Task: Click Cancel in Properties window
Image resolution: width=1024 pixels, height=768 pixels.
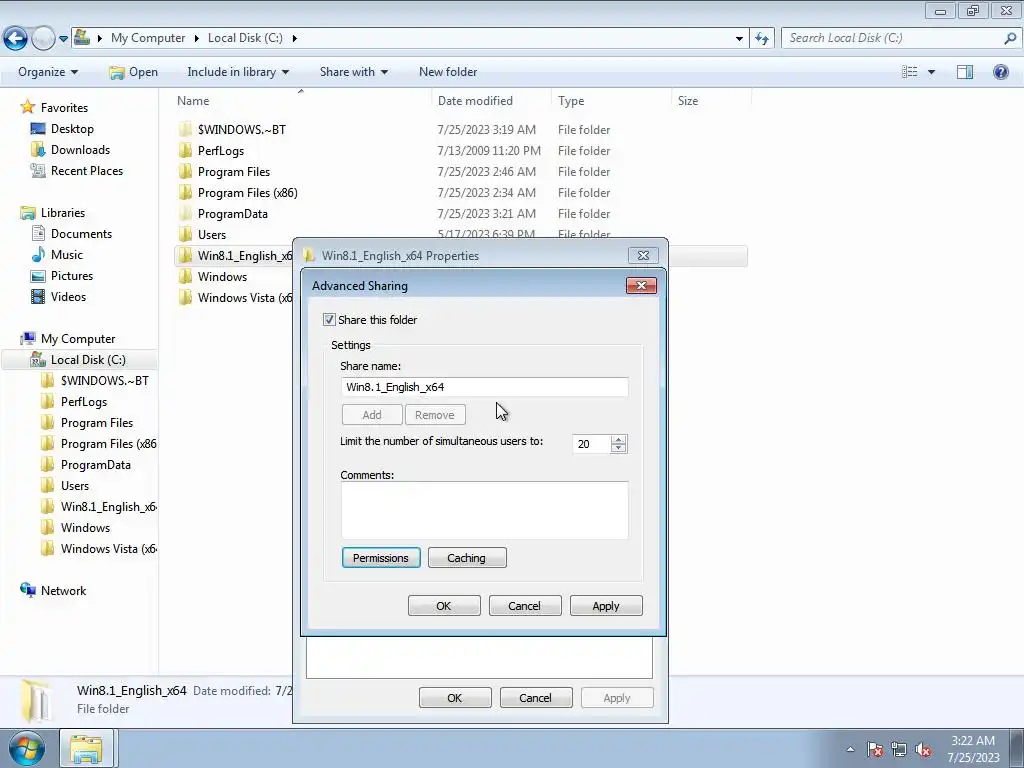Action: (x=536, y=697)
